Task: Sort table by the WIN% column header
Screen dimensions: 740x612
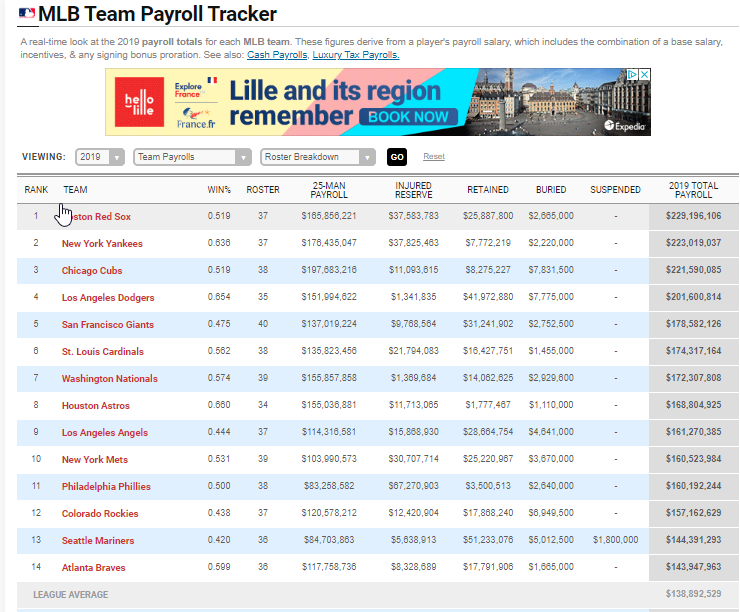Action: [x=219, y=190]
